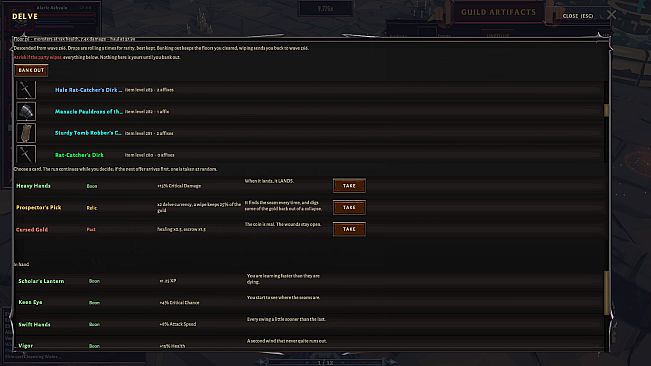Click the Relic type label for Prospector's Pick

click(x=92, y=207)
